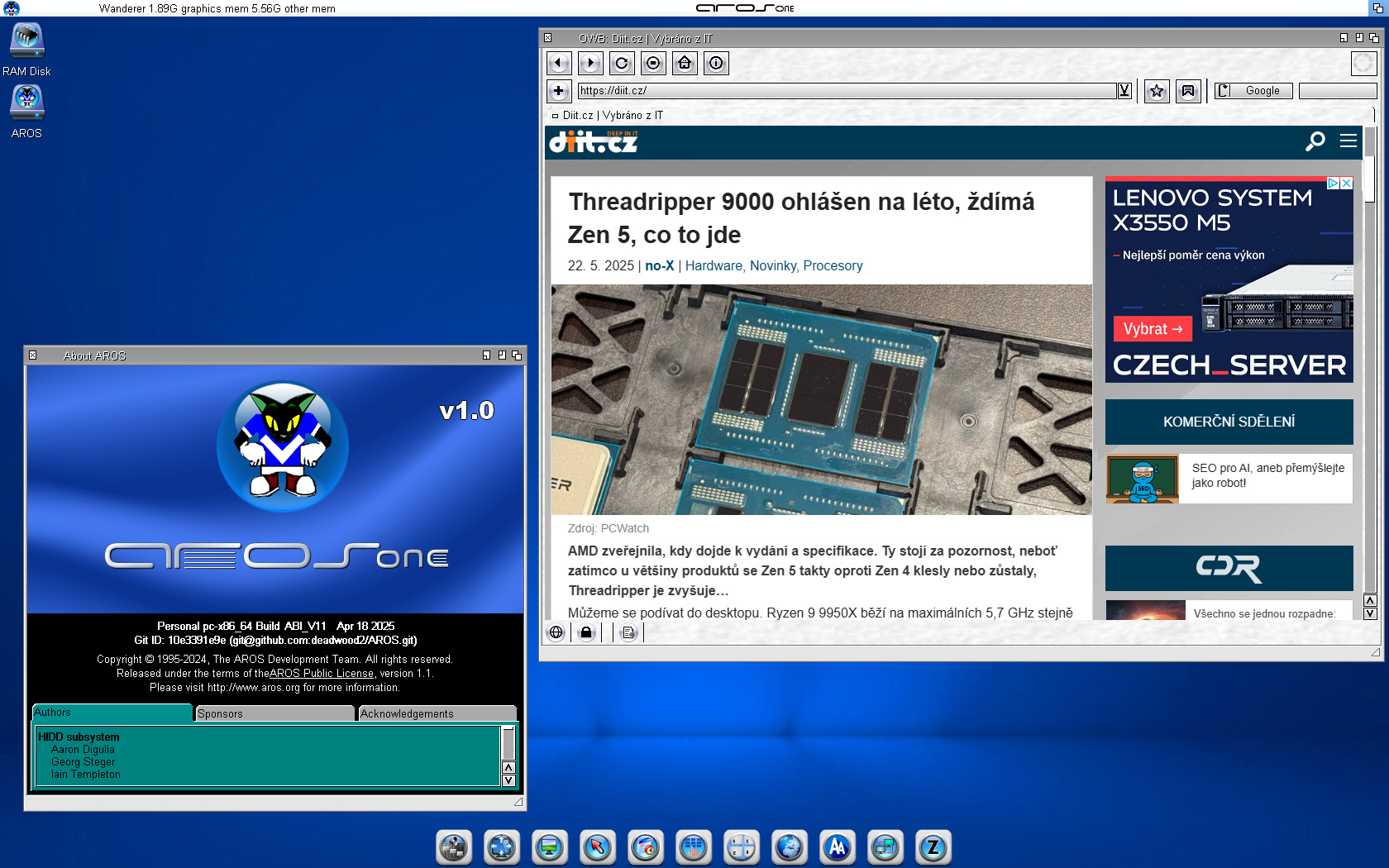Viewport: 1389px width, 868px height.
Task: Click the Vybrat button in Lenovo ad
Action: pos(1153,329)
